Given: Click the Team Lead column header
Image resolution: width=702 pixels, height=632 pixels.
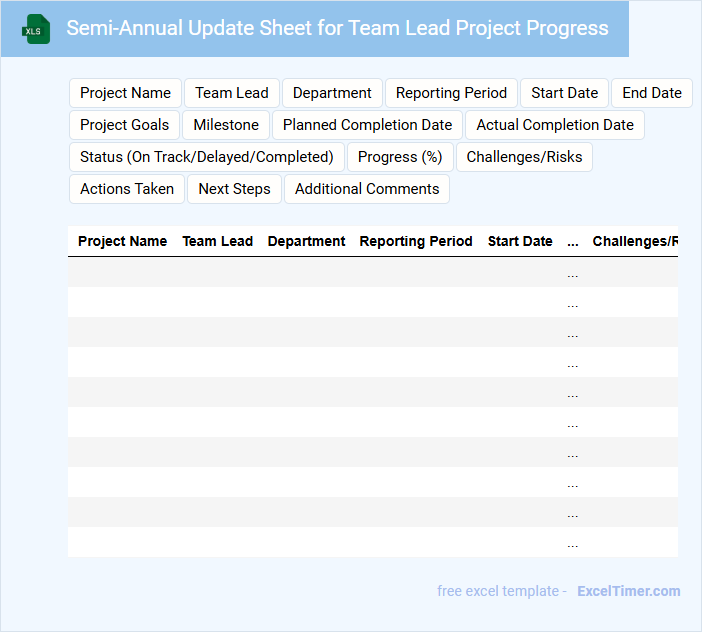Looking at the screenshot, I should [218, 241].
